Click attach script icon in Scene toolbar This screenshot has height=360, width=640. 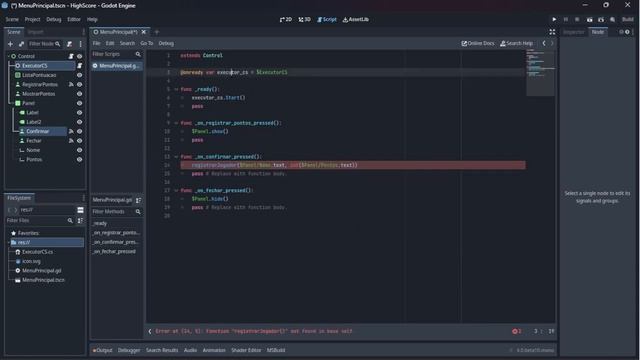pyautogui.click(x=69, y=44)
